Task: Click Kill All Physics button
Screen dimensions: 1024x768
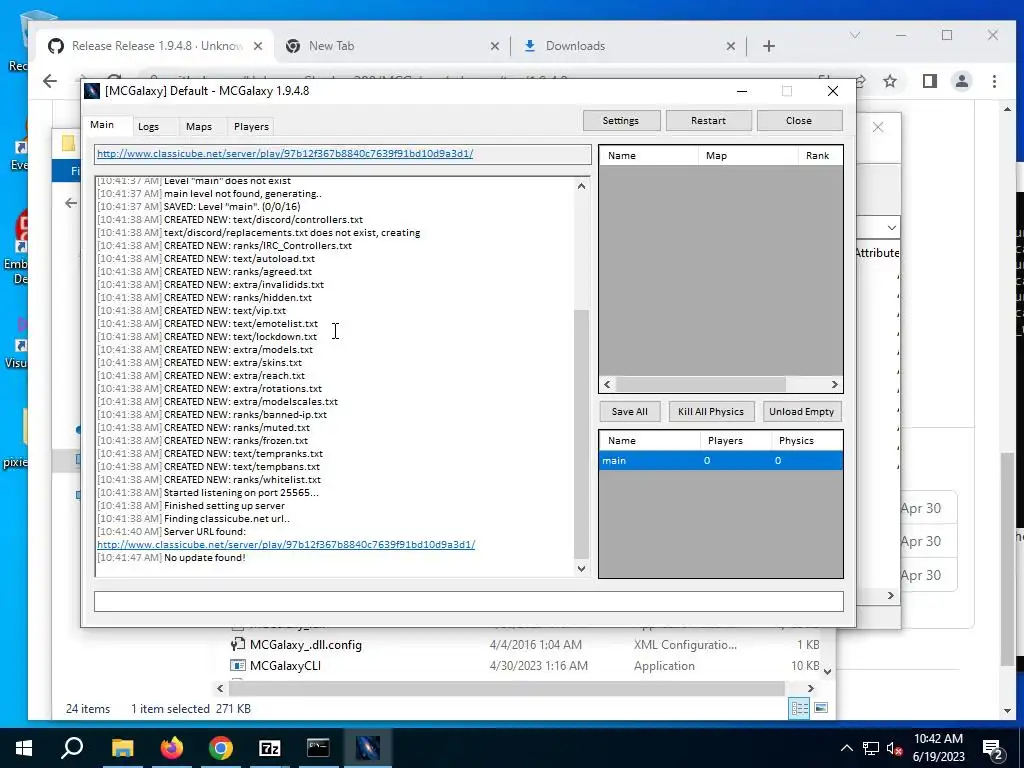Action: [x=711, y=411]
